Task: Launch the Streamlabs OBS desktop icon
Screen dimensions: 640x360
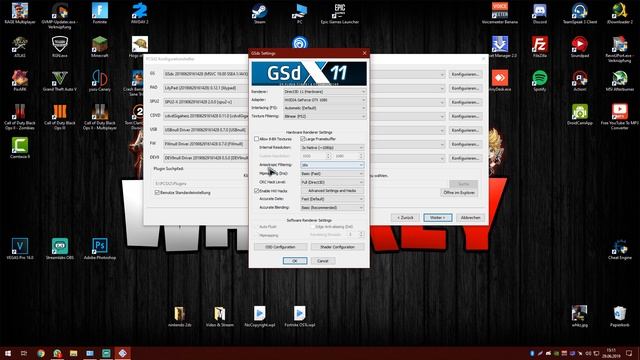Action: tap(60, 249)
